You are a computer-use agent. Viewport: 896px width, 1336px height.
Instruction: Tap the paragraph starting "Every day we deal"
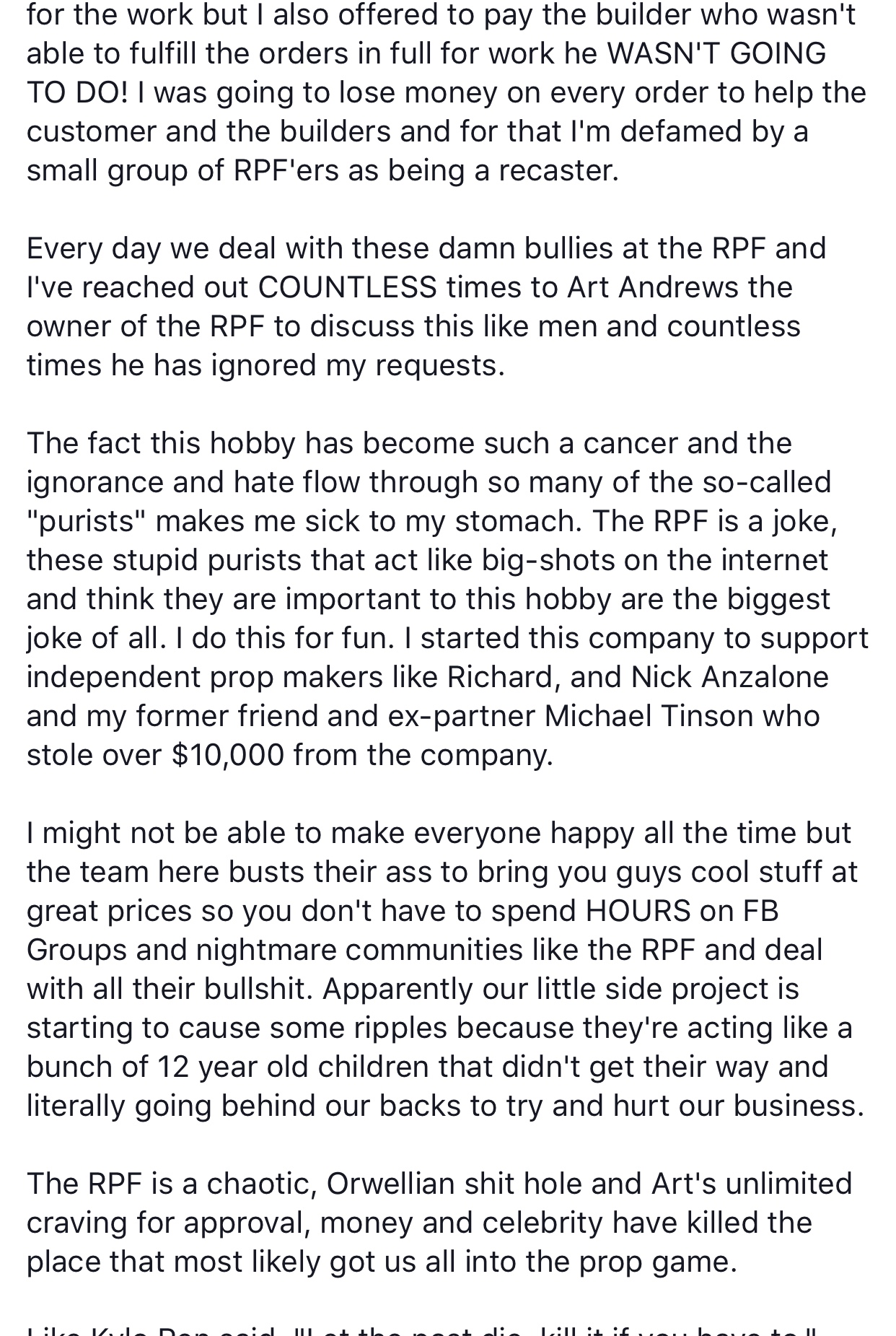coord(426,307)
